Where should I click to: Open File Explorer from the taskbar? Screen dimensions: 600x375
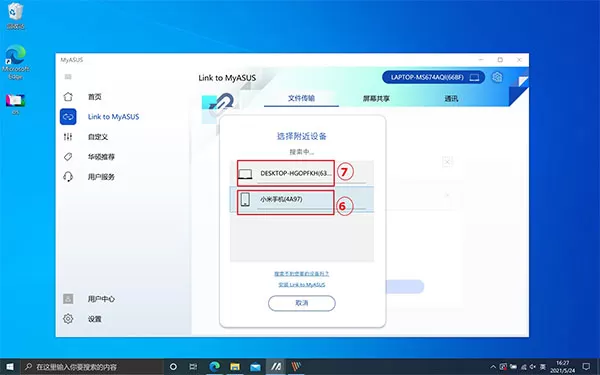pyautogui.click(x=235, y=367)
